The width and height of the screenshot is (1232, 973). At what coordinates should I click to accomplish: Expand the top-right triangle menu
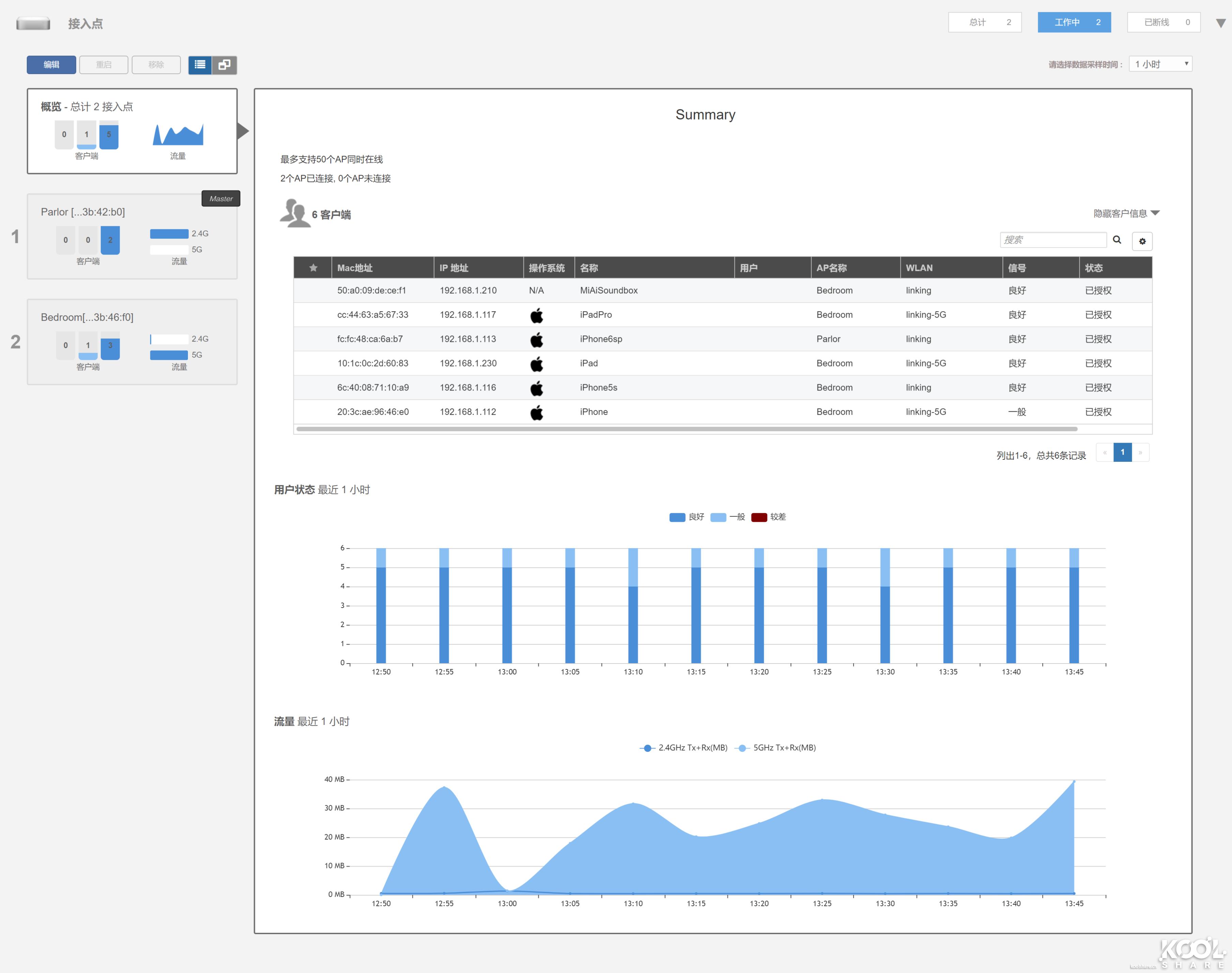tap(1221, 24)
